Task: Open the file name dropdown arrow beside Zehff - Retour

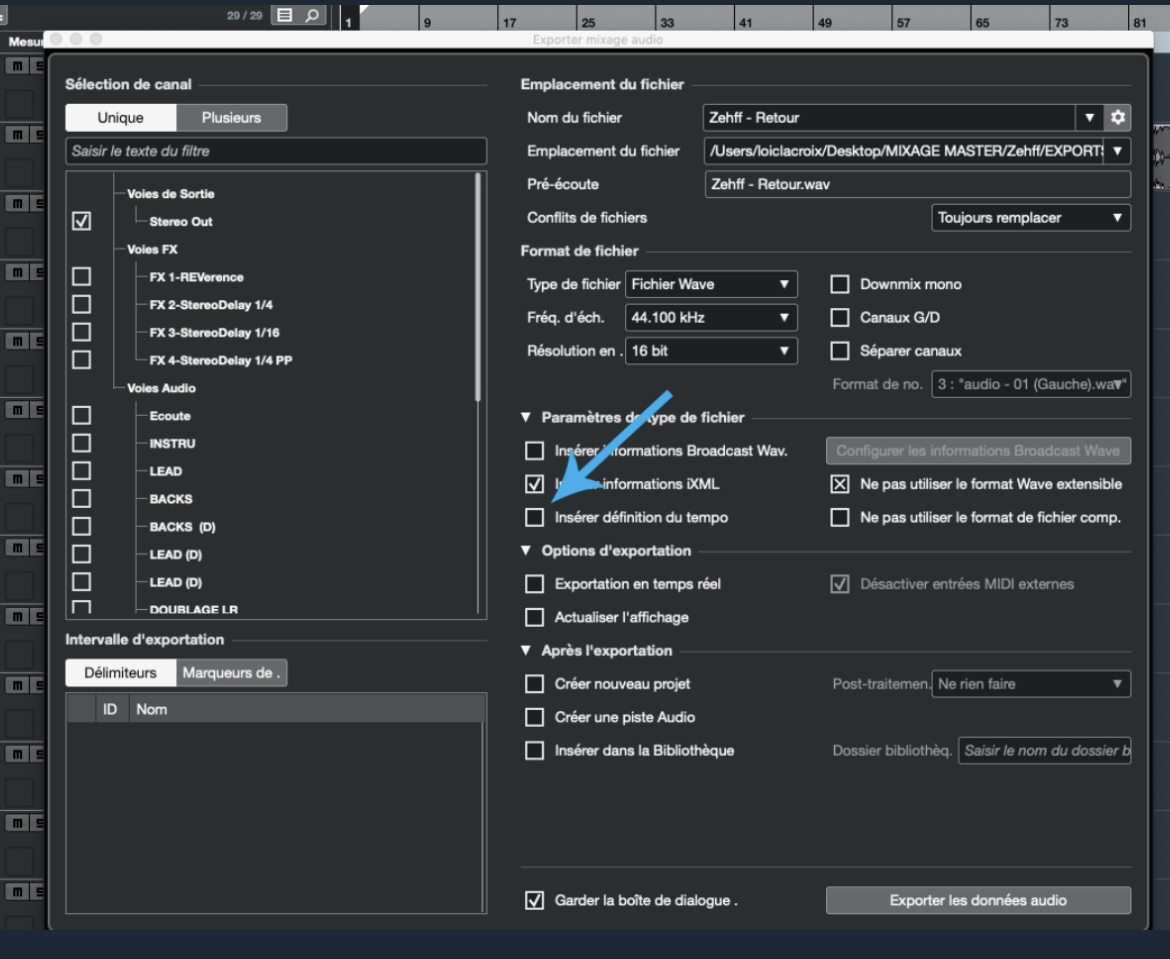Action: tap(1089, 117)
